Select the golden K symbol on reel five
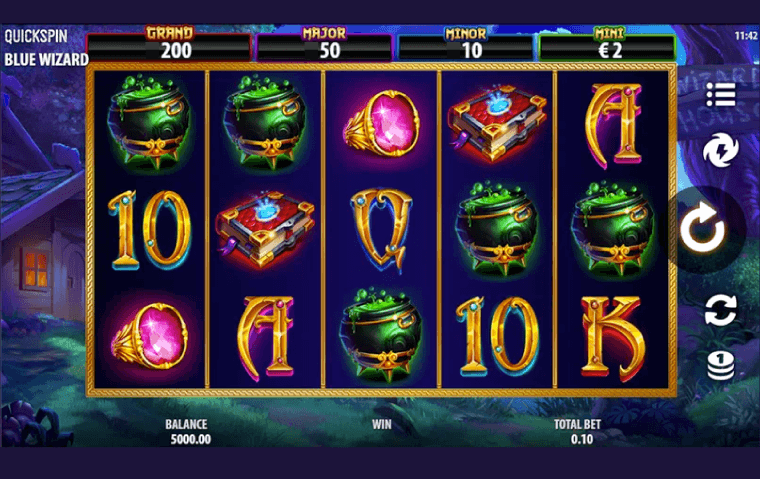760x479 pixels. pos(613,338)
